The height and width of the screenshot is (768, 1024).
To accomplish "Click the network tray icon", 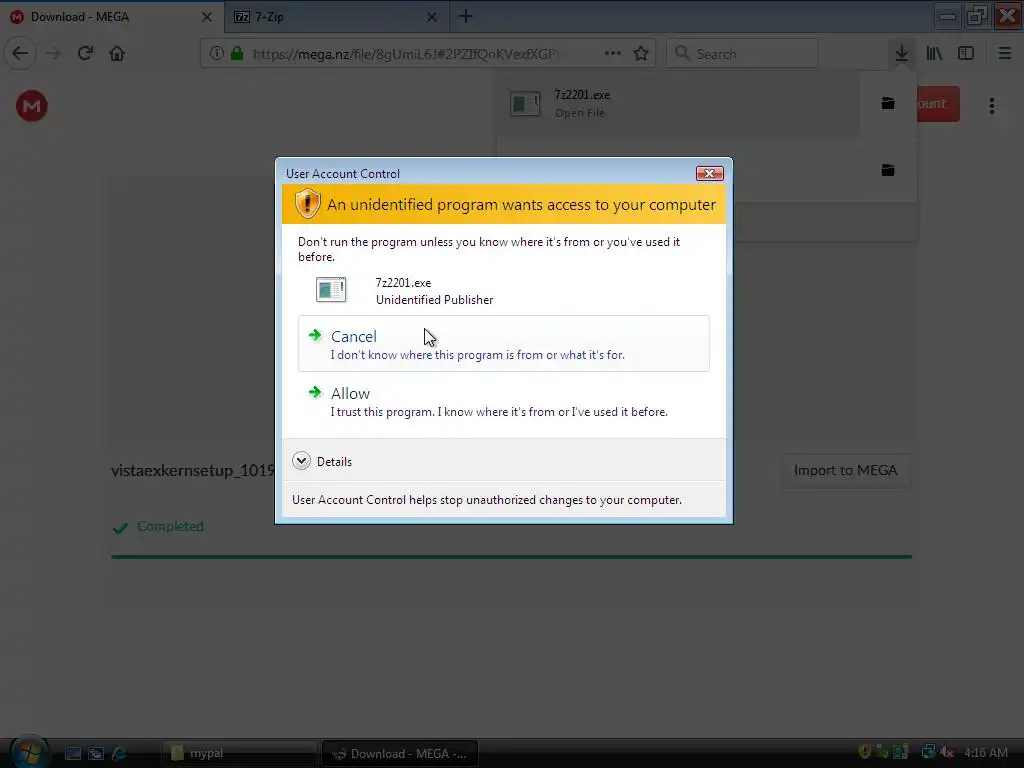I will tap(928, 752).
